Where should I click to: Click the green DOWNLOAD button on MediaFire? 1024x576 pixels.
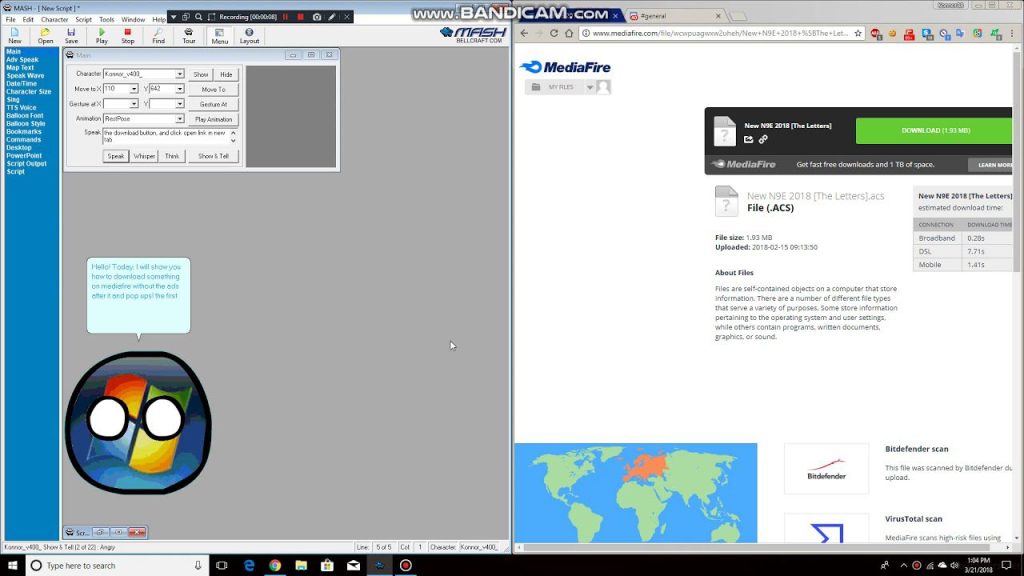(x=934, y=131)
